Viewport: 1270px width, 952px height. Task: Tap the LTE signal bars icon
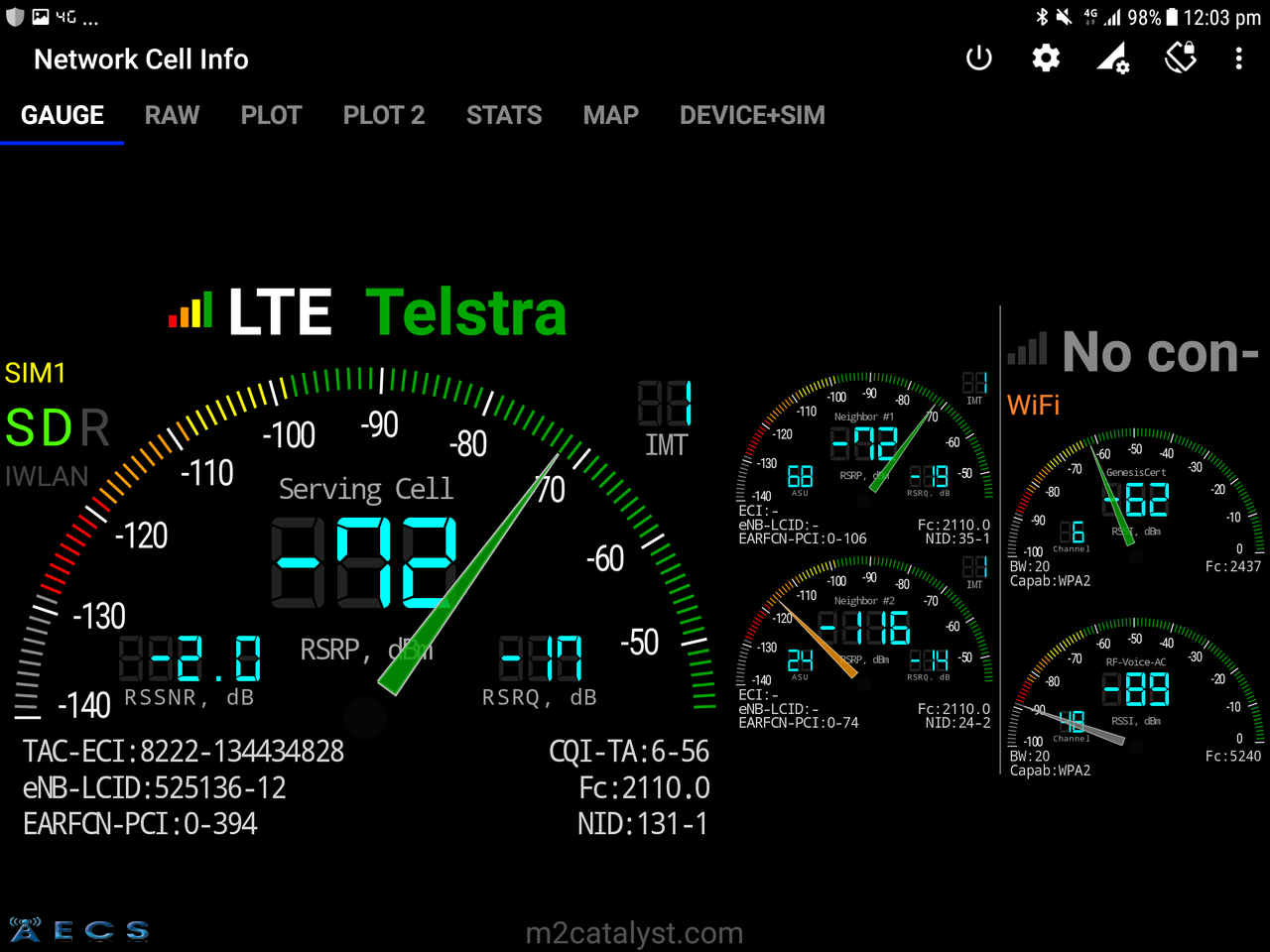pyautogui.click(x=190, y=310)
